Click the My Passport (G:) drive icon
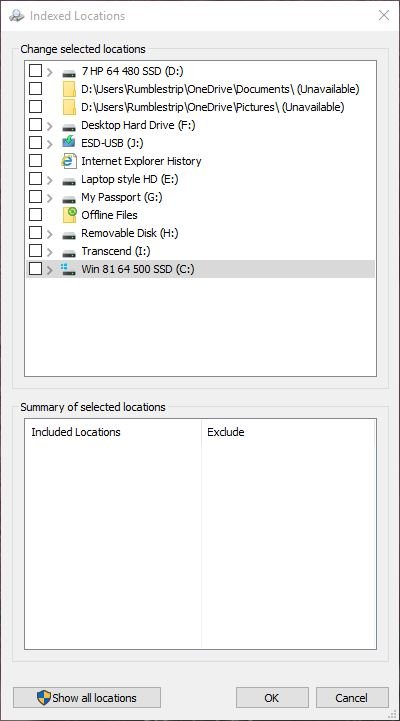Image resolution: width=400 pixels, height=721 pixels. [69, 199]
